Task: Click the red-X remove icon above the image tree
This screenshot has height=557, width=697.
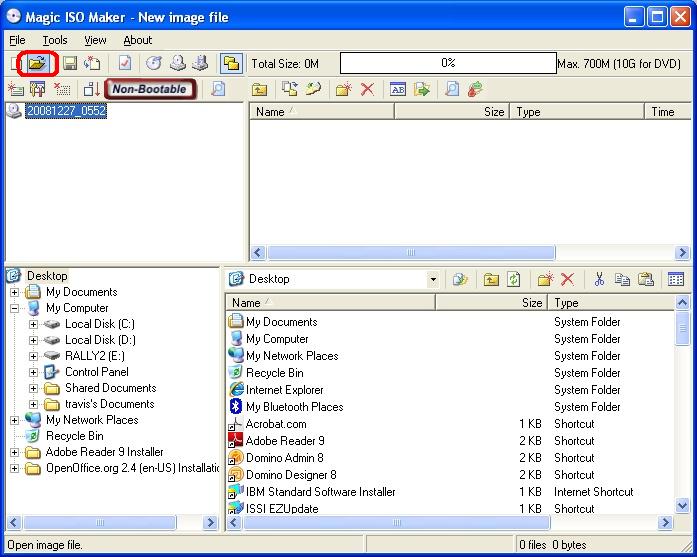Action: point(62,89)
